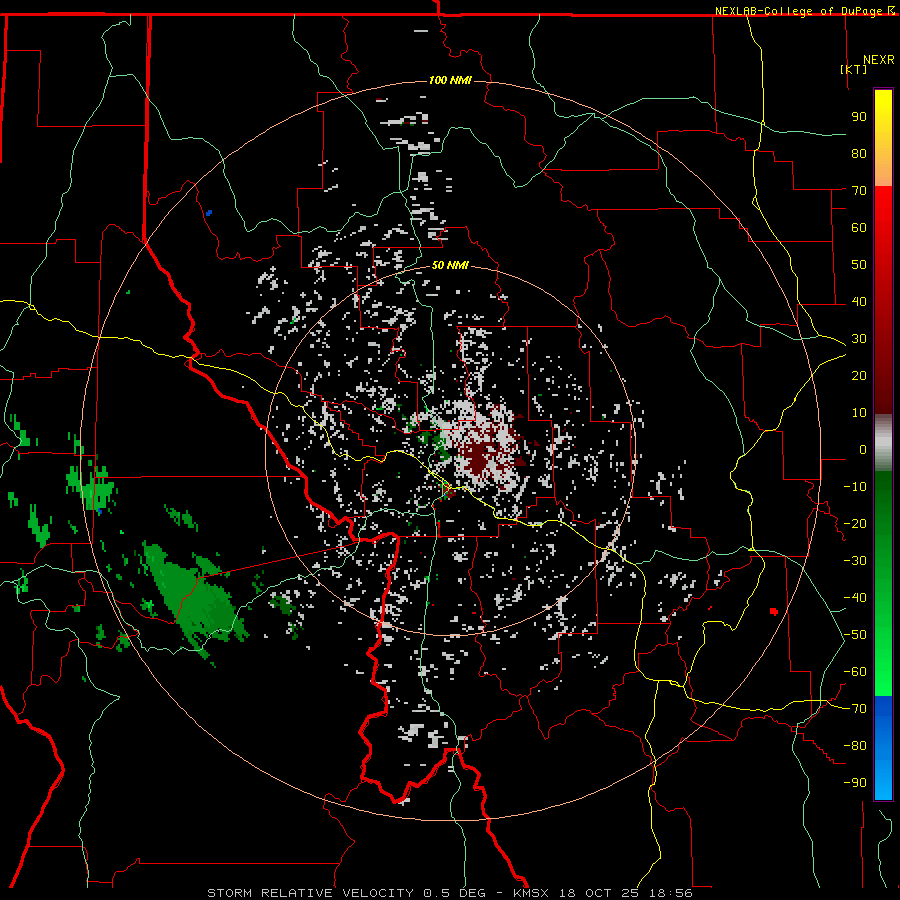Click the -80 value on the velocity scale

pyautogui.click(x=855, y=746)
